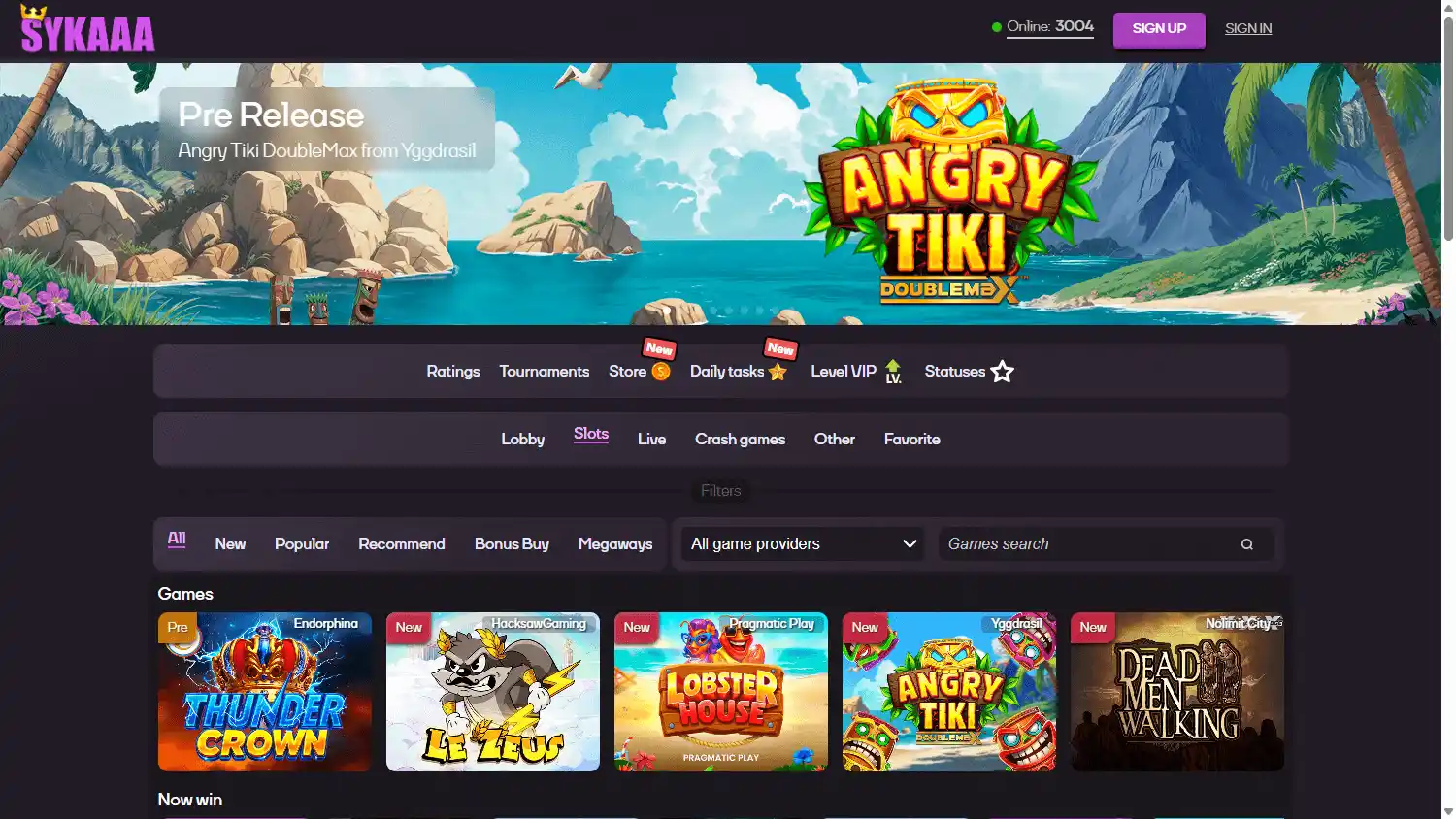Viewport: 1456px width, 819px height.
Task: Select the Slots tab
Action: point(591,435)
